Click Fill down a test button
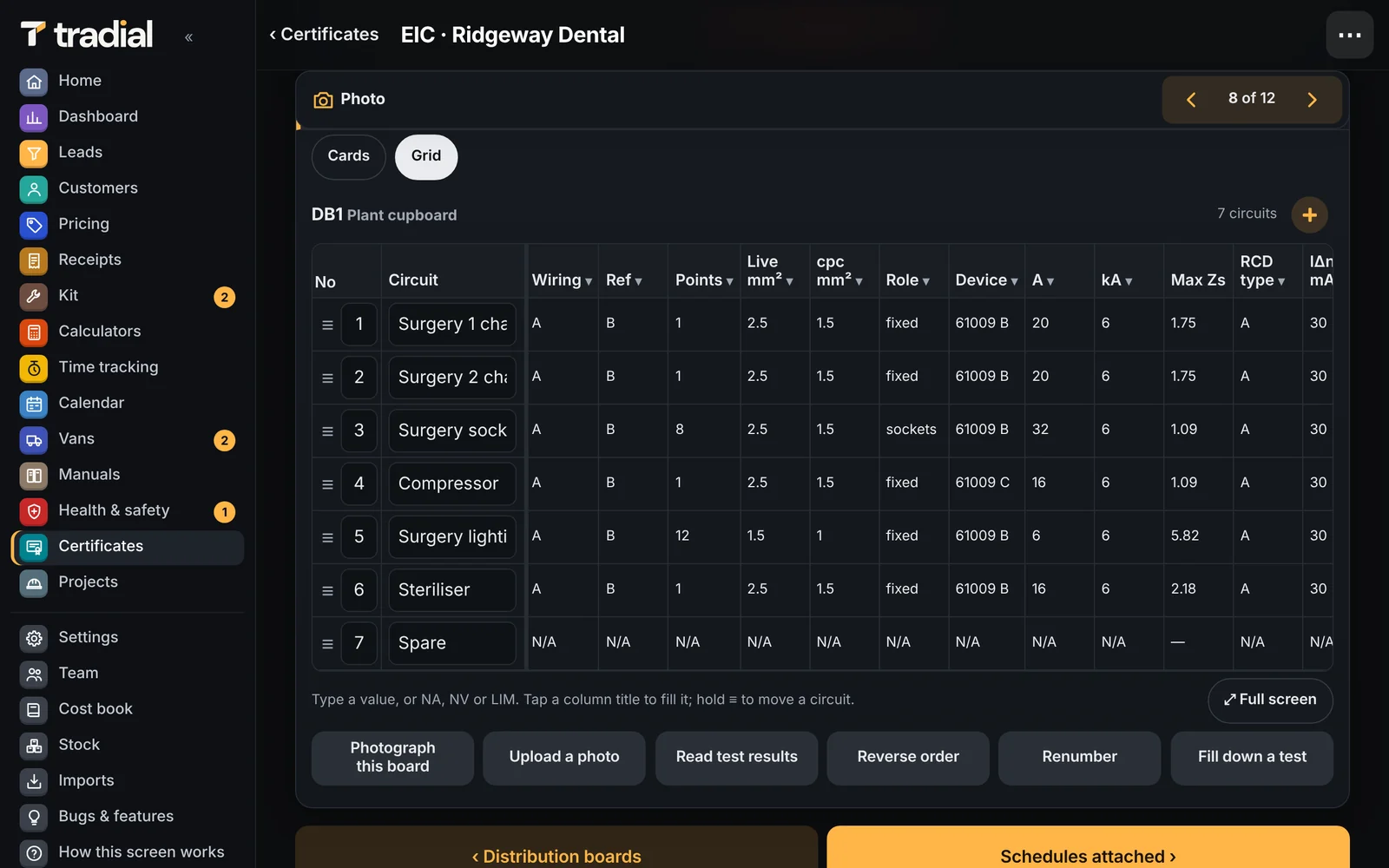The image size is (1389, 868). 1252,758
